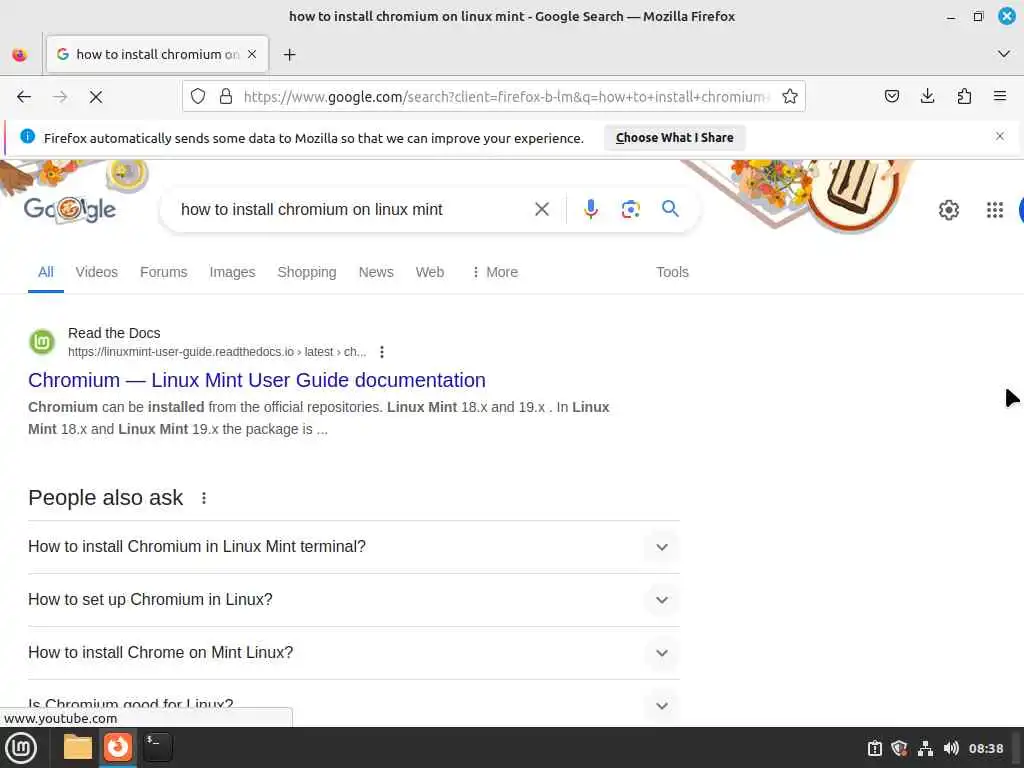Click the forward navigation arrow
The width and height of the screenshot is (1024, 768).
(60, 97)
